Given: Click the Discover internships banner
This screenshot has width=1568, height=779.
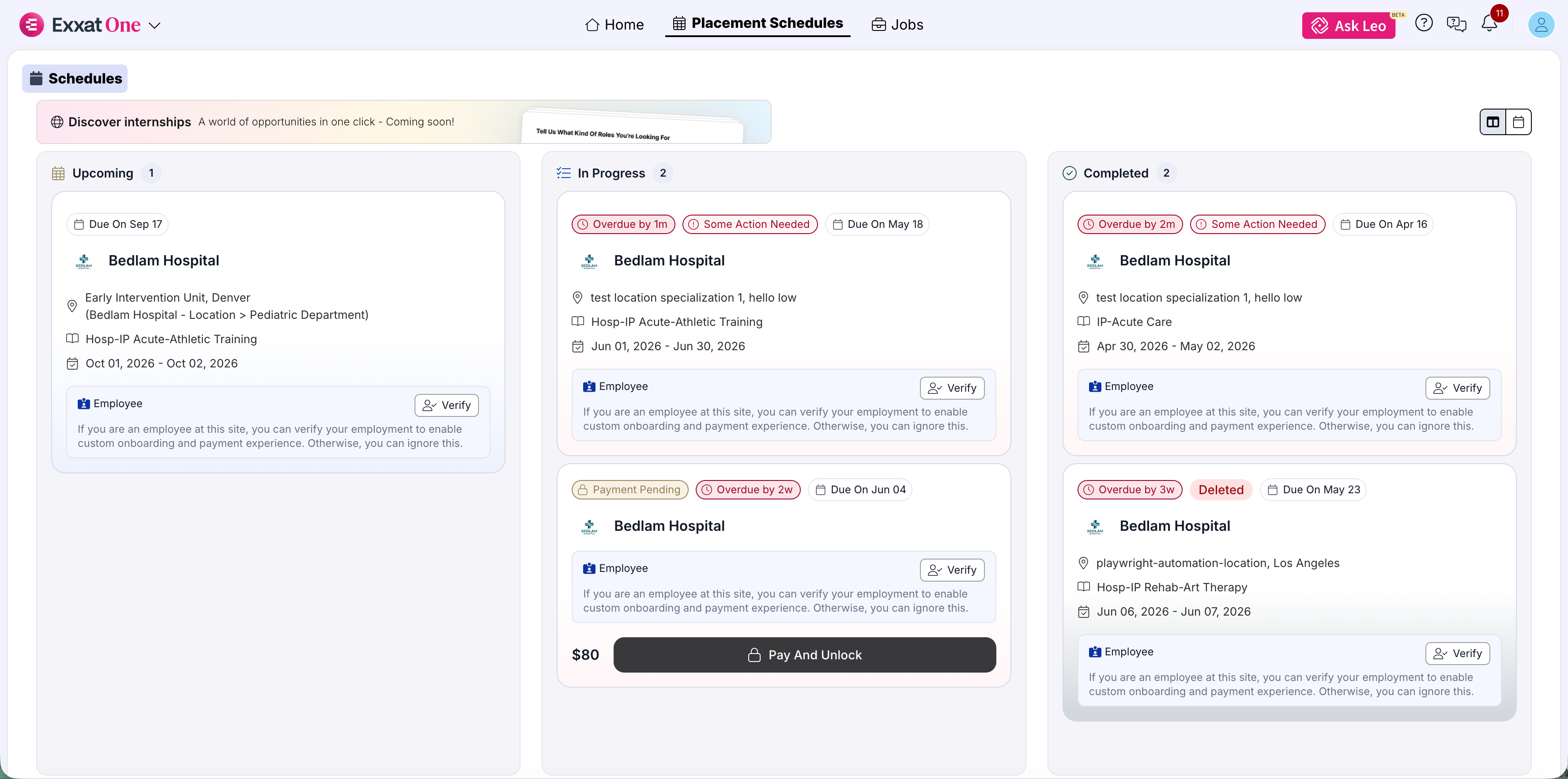Looking at the screenshot, I should click(x=403, y=122).
